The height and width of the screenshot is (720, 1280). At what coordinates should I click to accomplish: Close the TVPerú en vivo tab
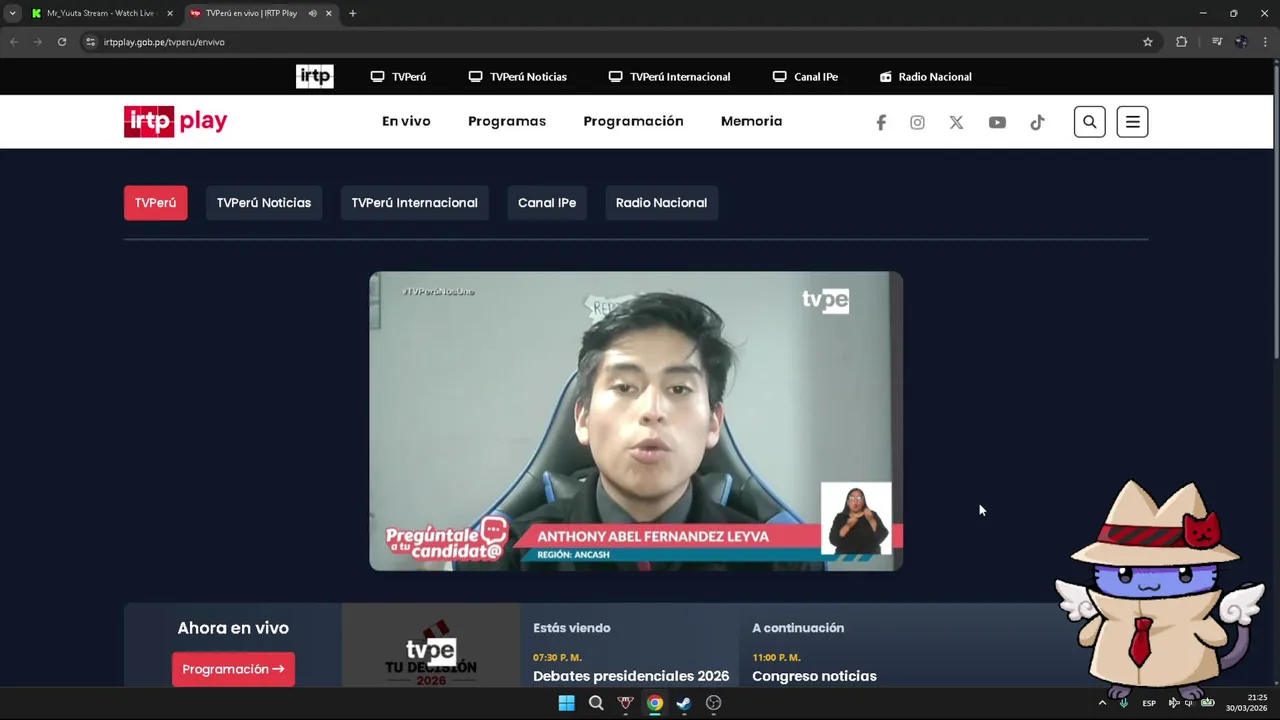coord(328,13)
